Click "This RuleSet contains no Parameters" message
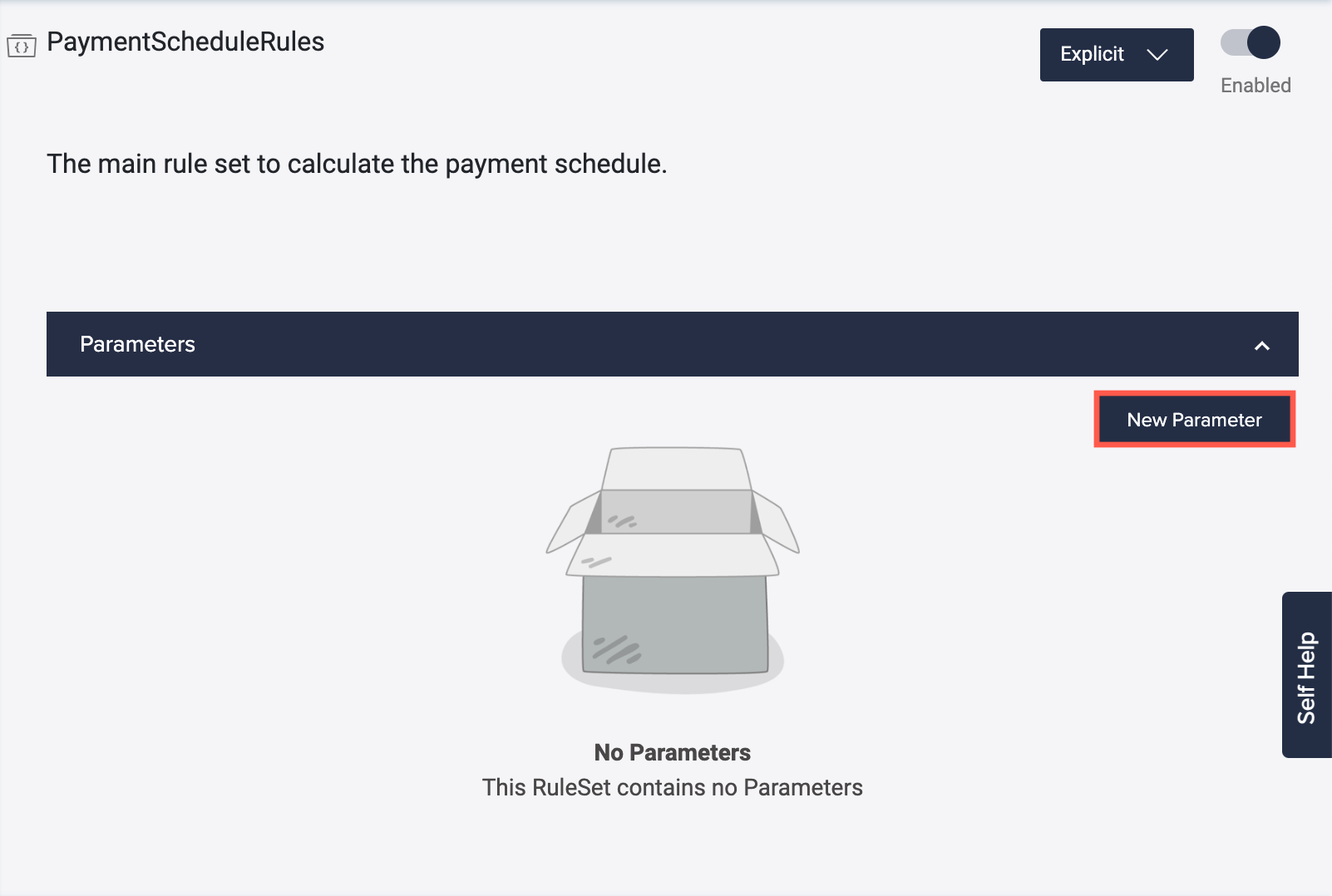 pos(672,787)
